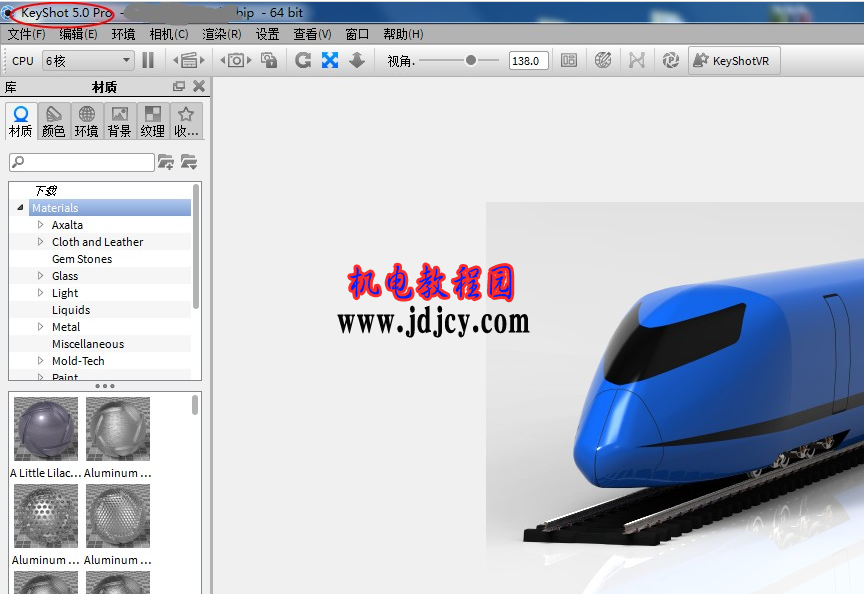Select the Liquids category
The image size is (864, 599).
pyautogui.click(x=71, y=310)
